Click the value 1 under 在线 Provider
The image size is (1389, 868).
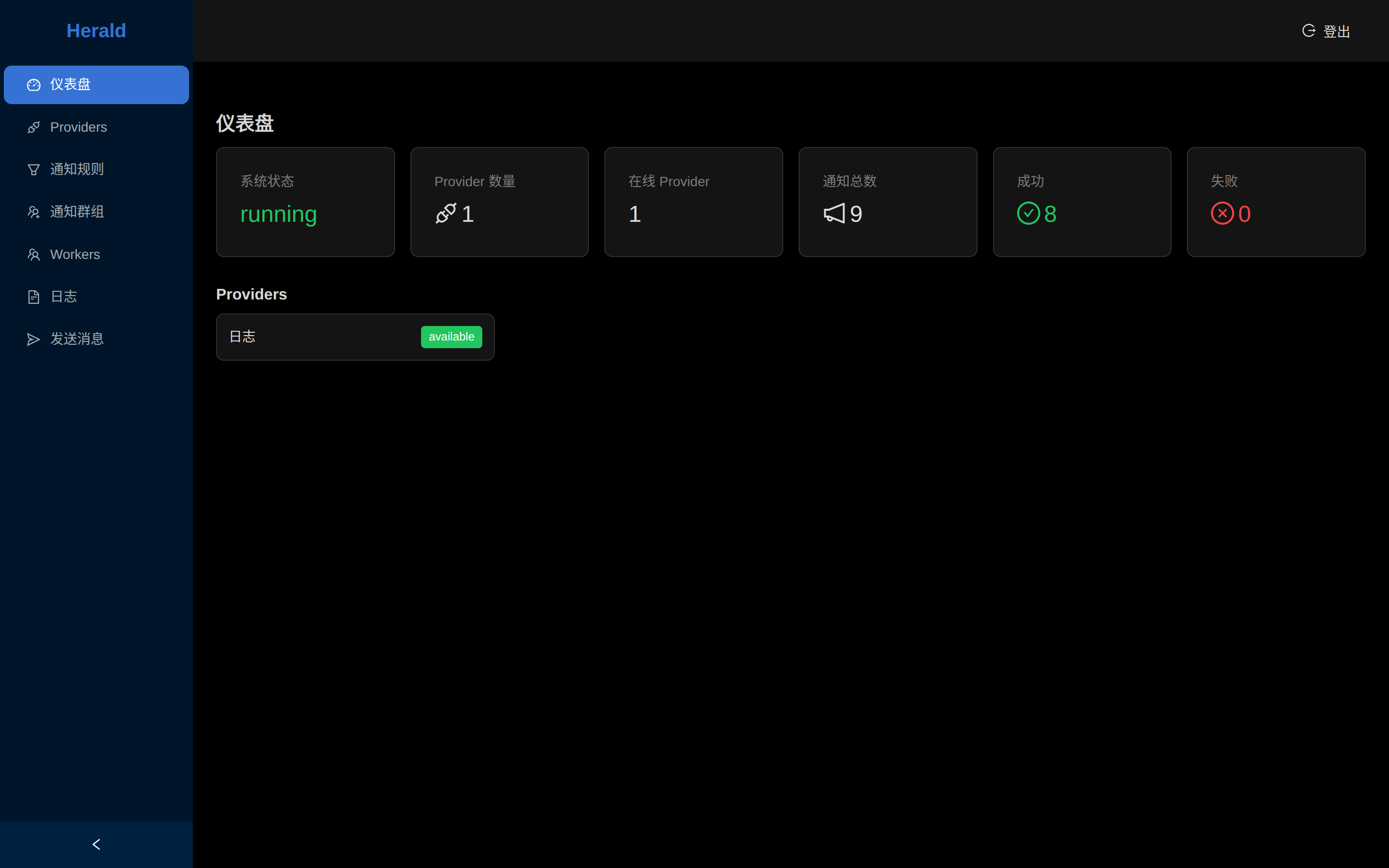635,214
